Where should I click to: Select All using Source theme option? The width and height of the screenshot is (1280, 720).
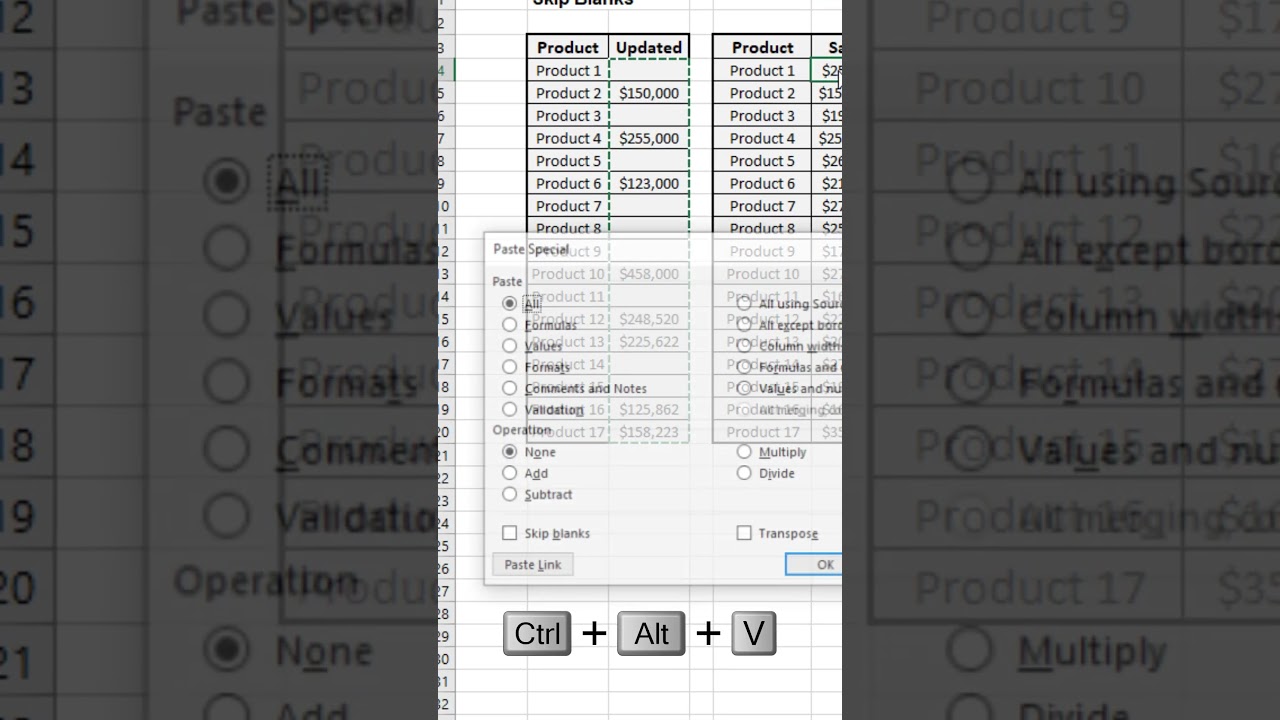pos(744,303)
